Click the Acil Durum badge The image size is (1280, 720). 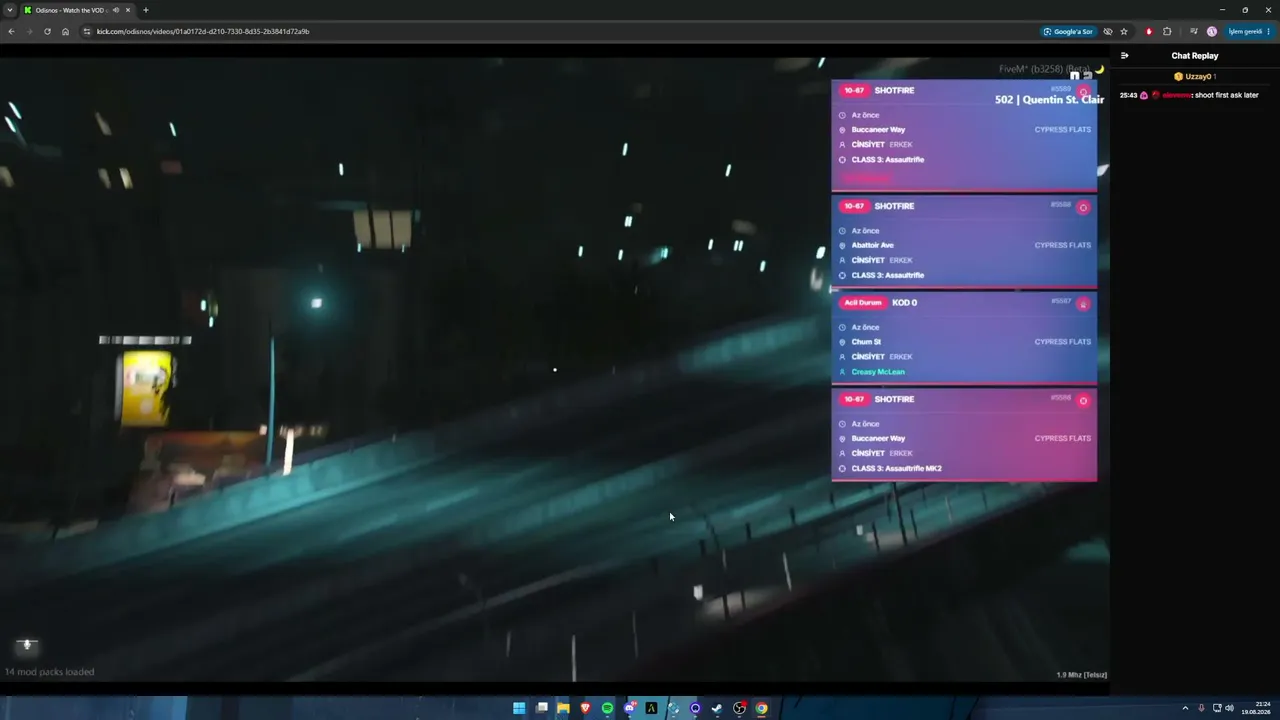coord(863,302)
